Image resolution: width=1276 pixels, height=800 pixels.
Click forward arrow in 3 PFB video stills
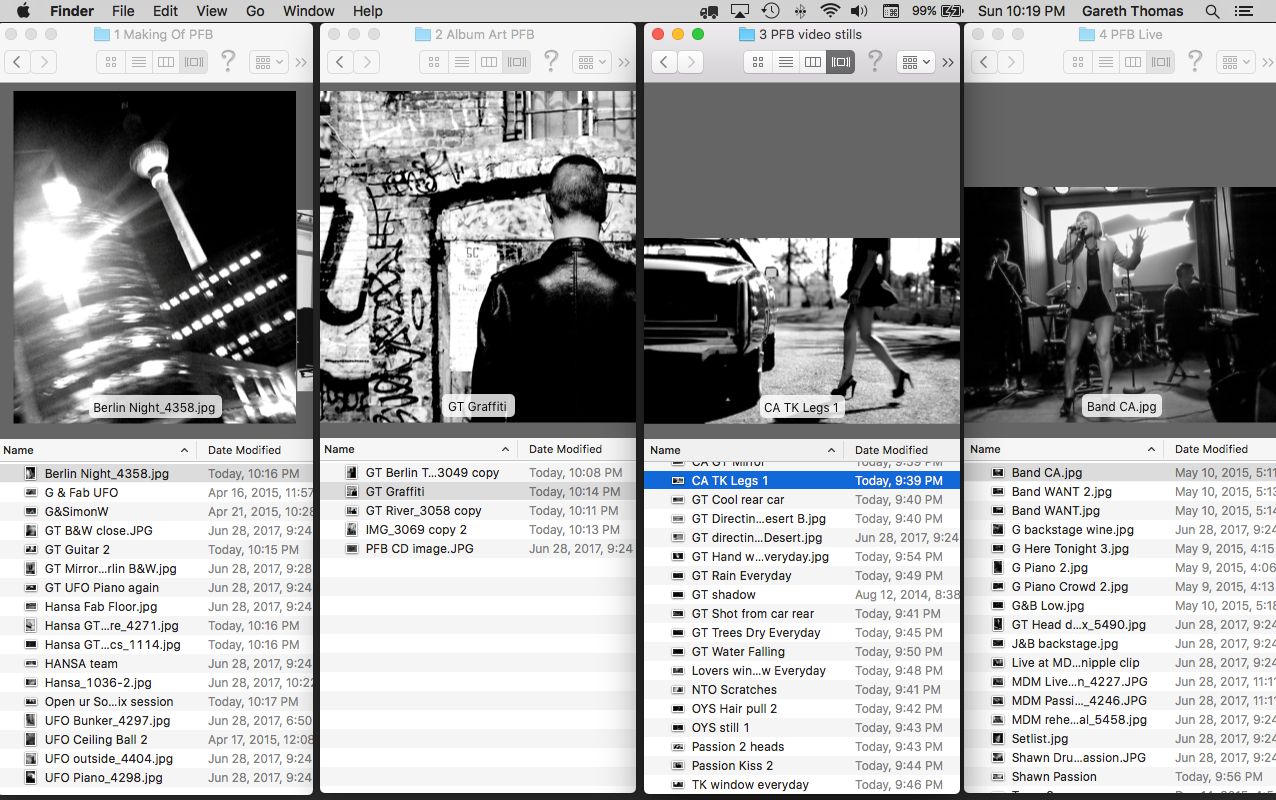[690, 62]
